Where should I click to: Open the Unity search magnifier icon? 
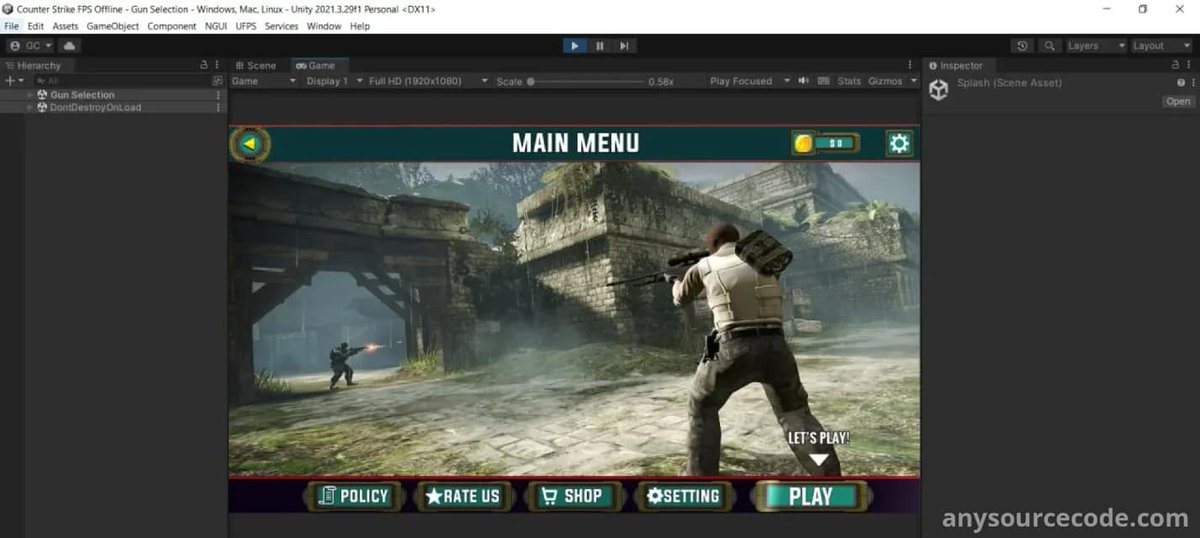[1049, 46]
